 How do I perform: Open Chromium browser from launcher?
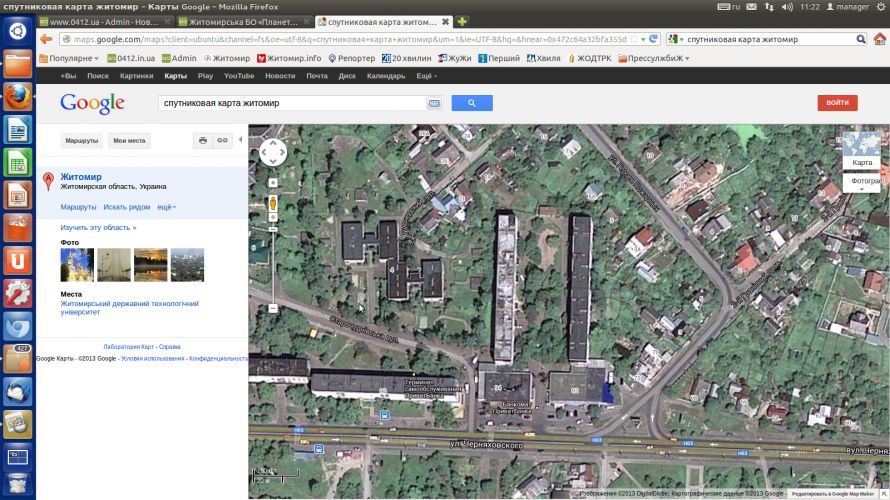tap(18, 326)
